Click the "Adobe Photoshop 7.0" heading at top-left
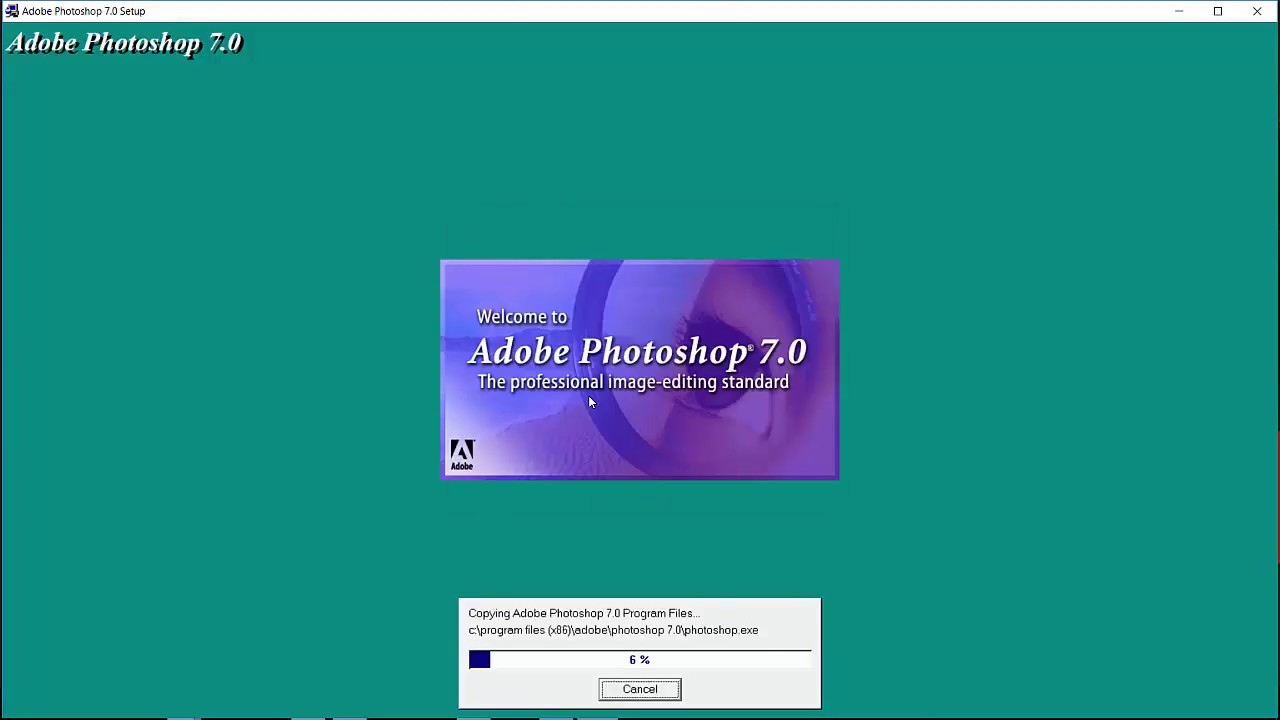 coord(125,43)
